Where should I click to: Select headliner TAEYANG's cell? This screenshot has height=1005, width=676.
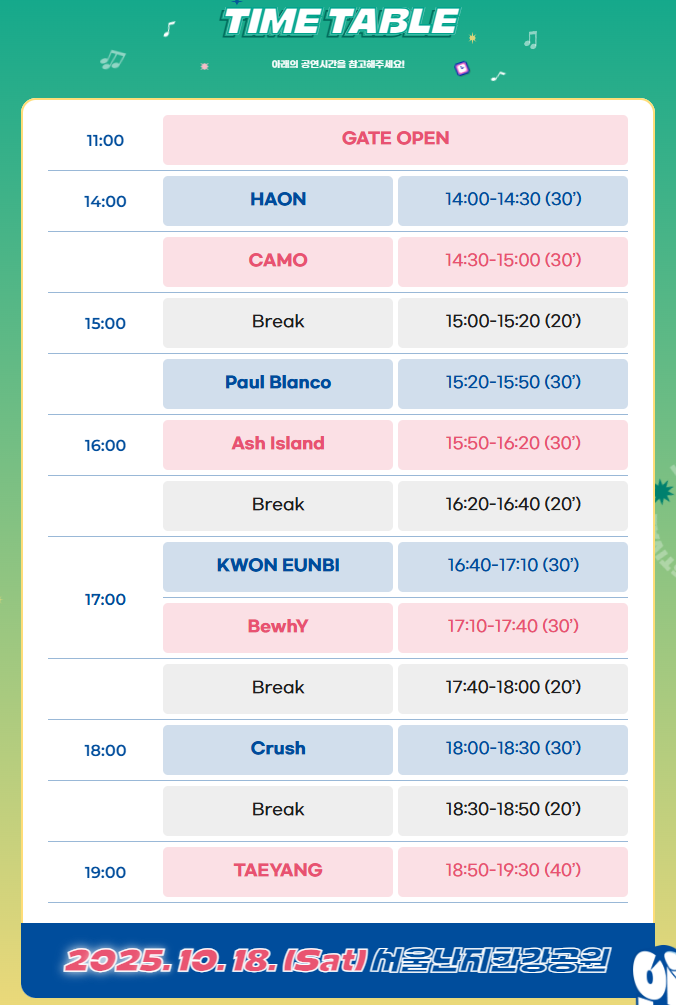pos(278,871)
